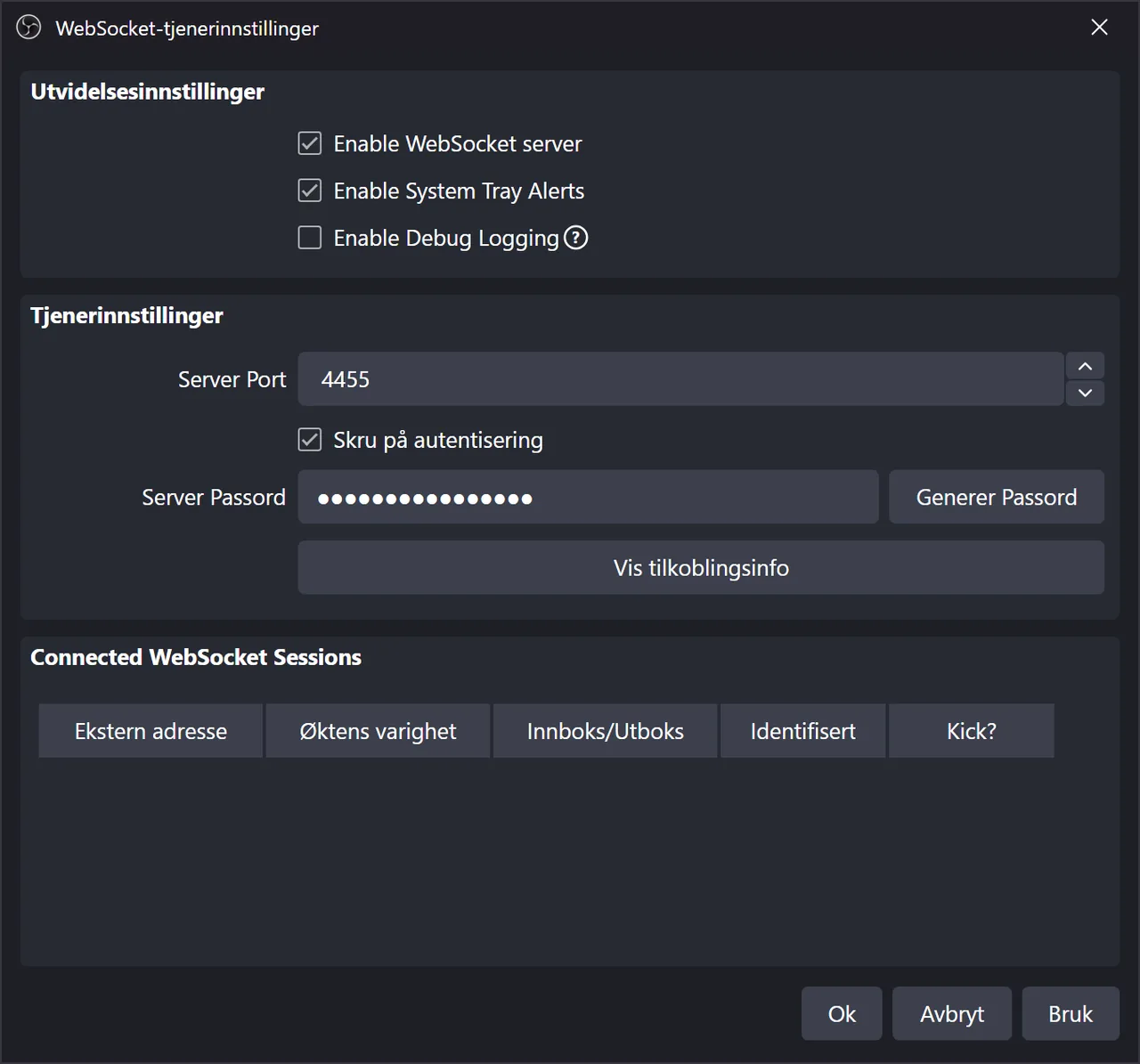Apply settings with Bruk button
This screenshot has height=1064, width=1140.
click(x=1071, y=1013)
